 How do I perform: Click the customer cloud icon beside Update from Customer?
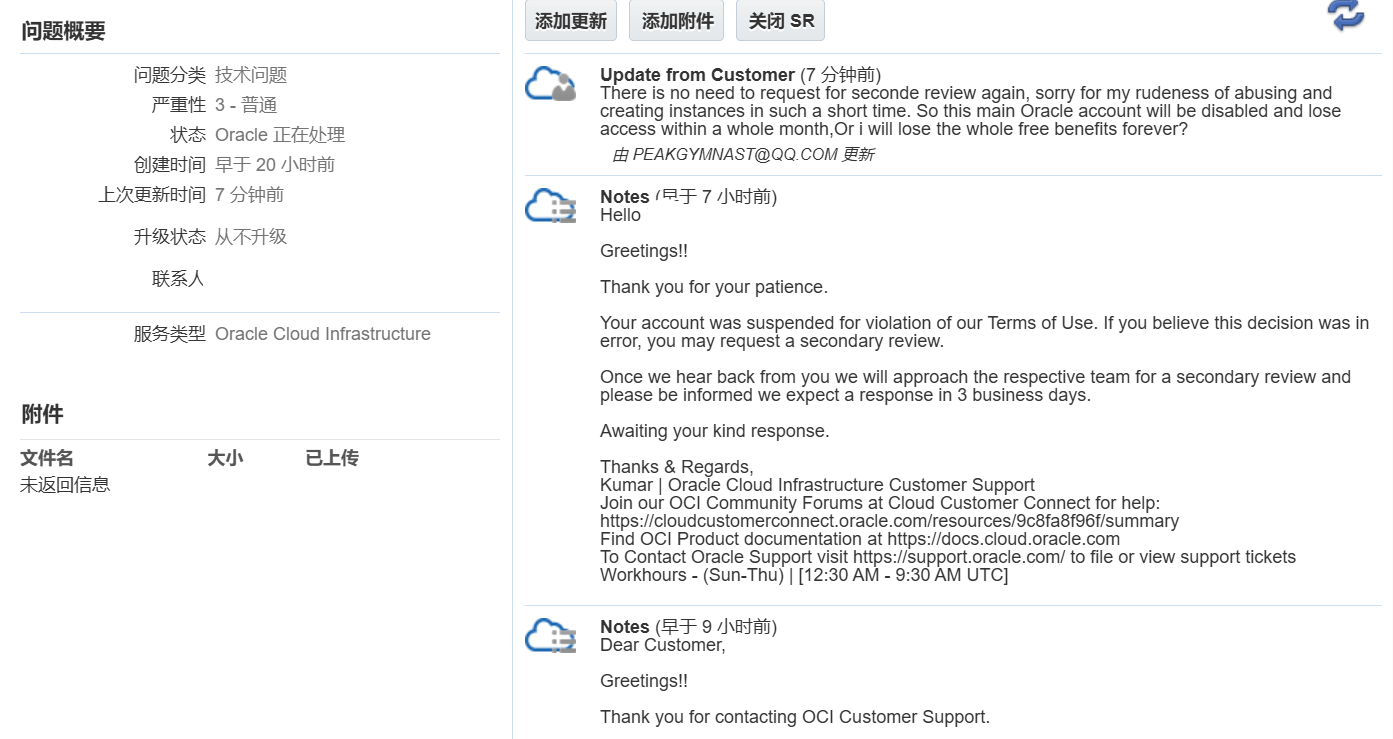(x=551, y=84)
